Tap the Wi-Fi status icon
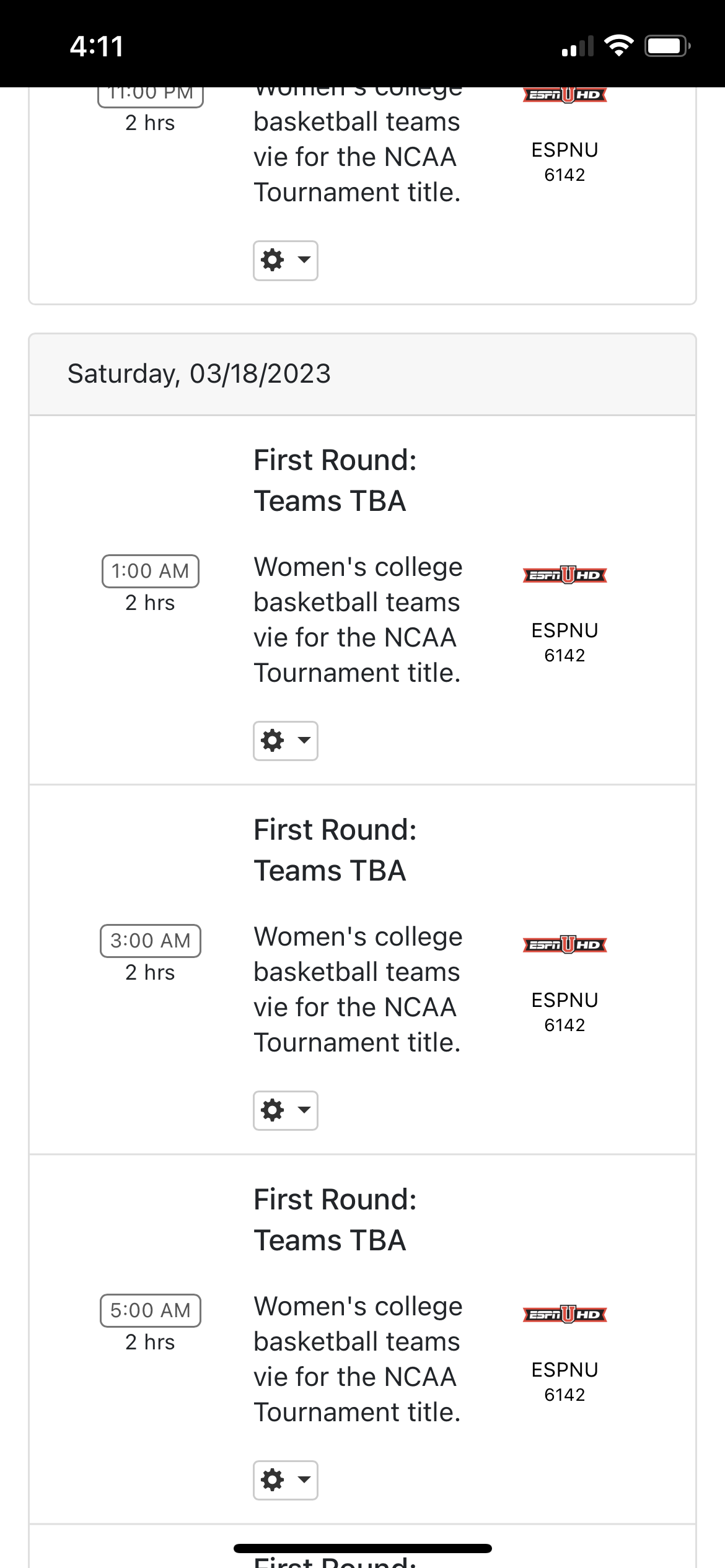 point(618,46)
